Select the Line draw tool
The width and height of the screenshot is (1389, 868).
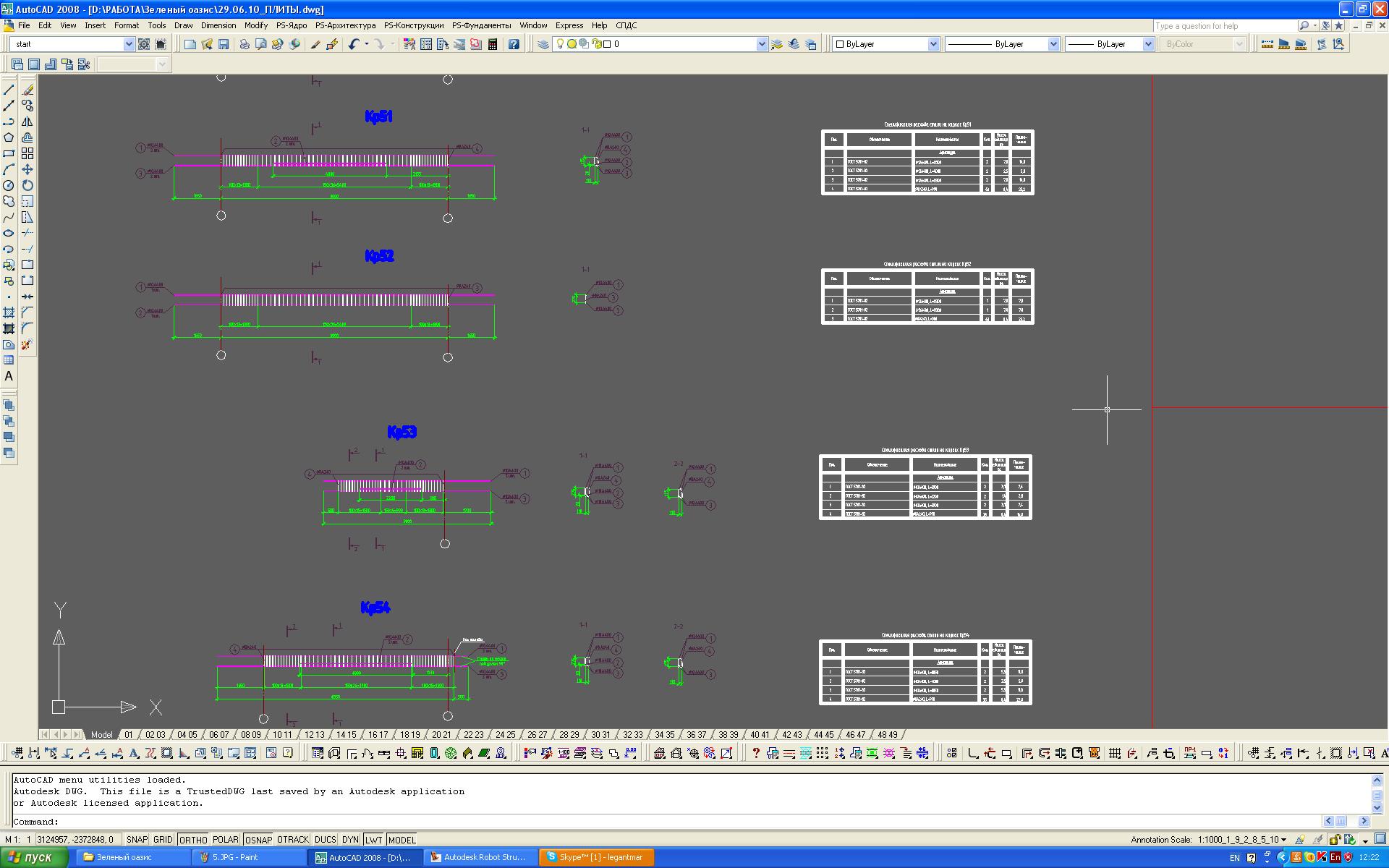point(9,90)
